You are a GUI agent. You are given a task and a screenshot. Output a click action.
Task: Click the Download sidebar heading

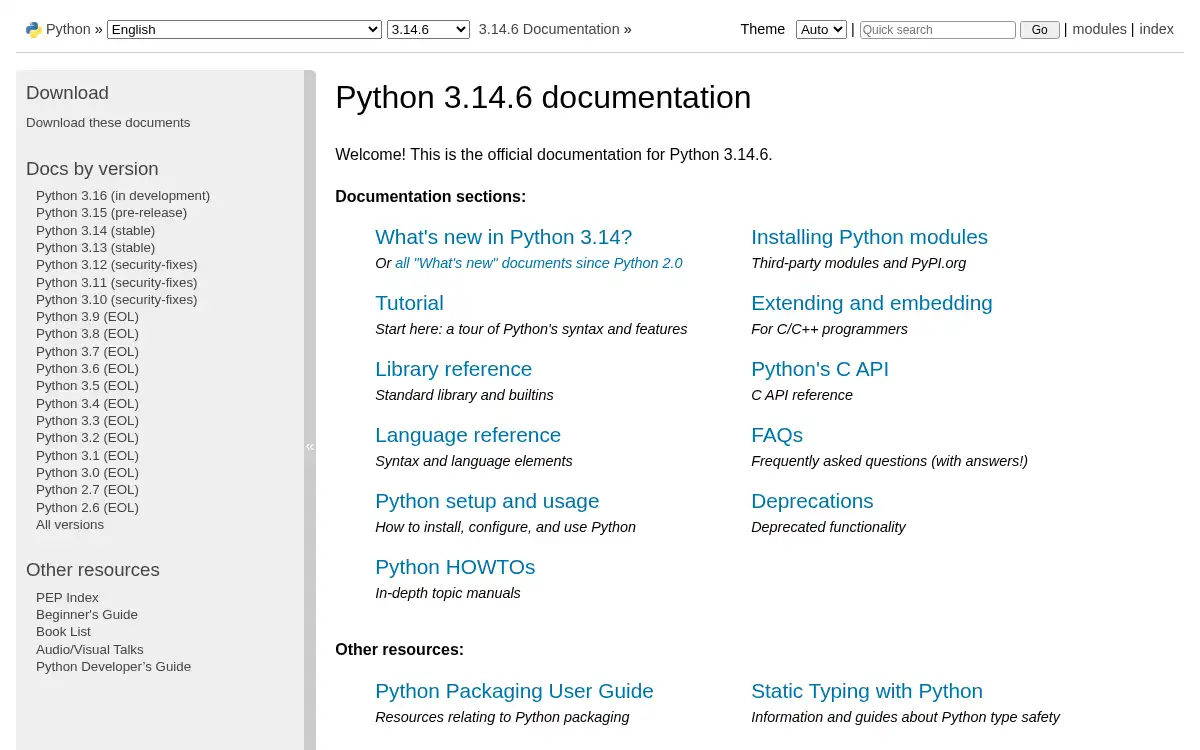click(x=67, y=93)
